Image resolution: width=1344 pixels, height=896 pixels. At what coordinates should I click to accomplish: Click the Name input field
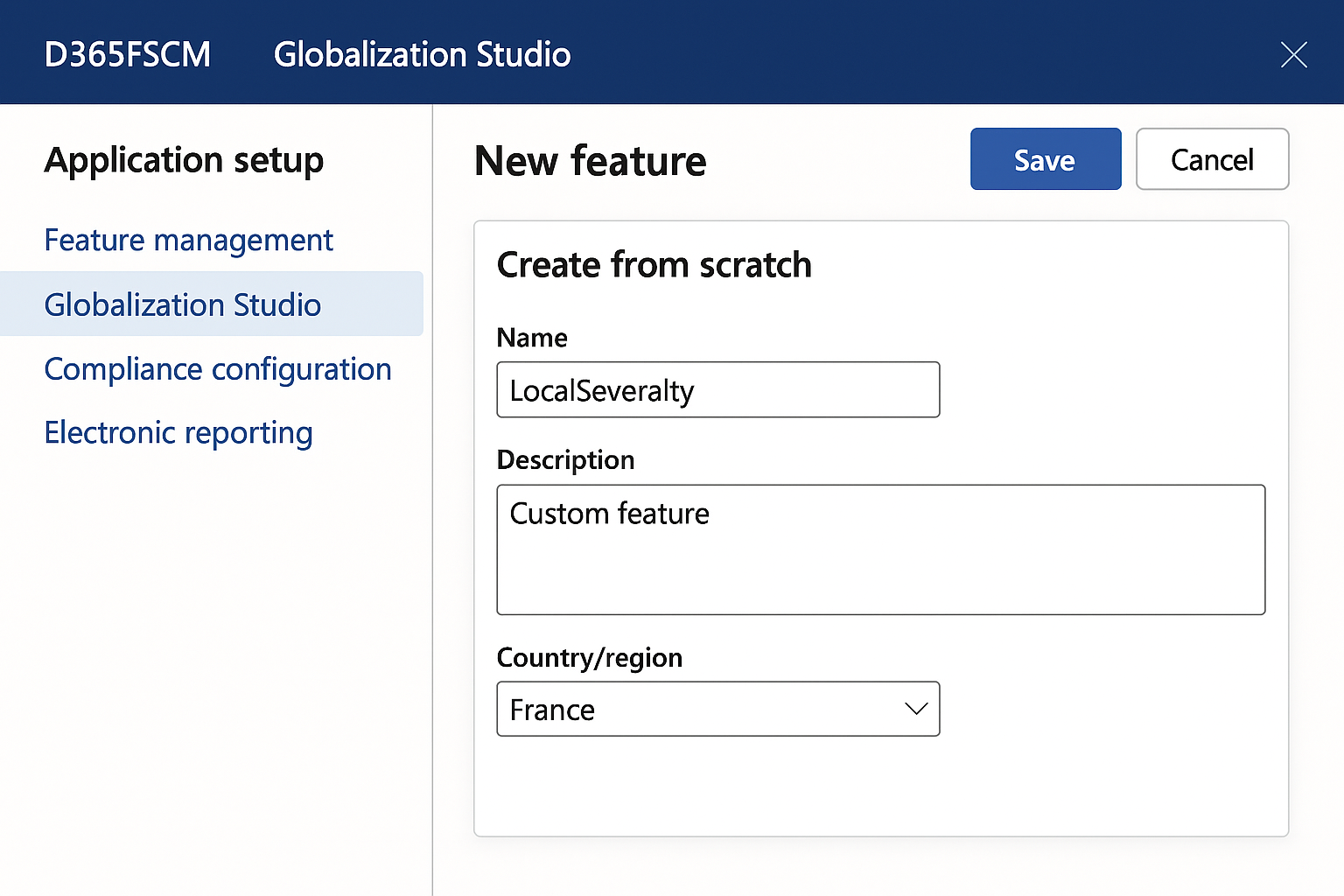[x=717, y=389]
